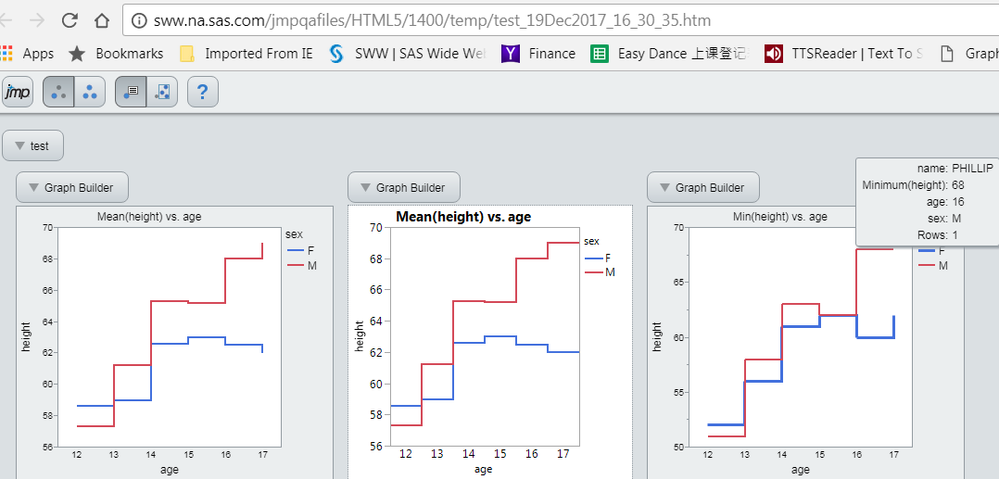Image resolution: width=999 pixels, height=479 pixels.
Task: Open the JMP menu button
Action: (x=17, y=92)
